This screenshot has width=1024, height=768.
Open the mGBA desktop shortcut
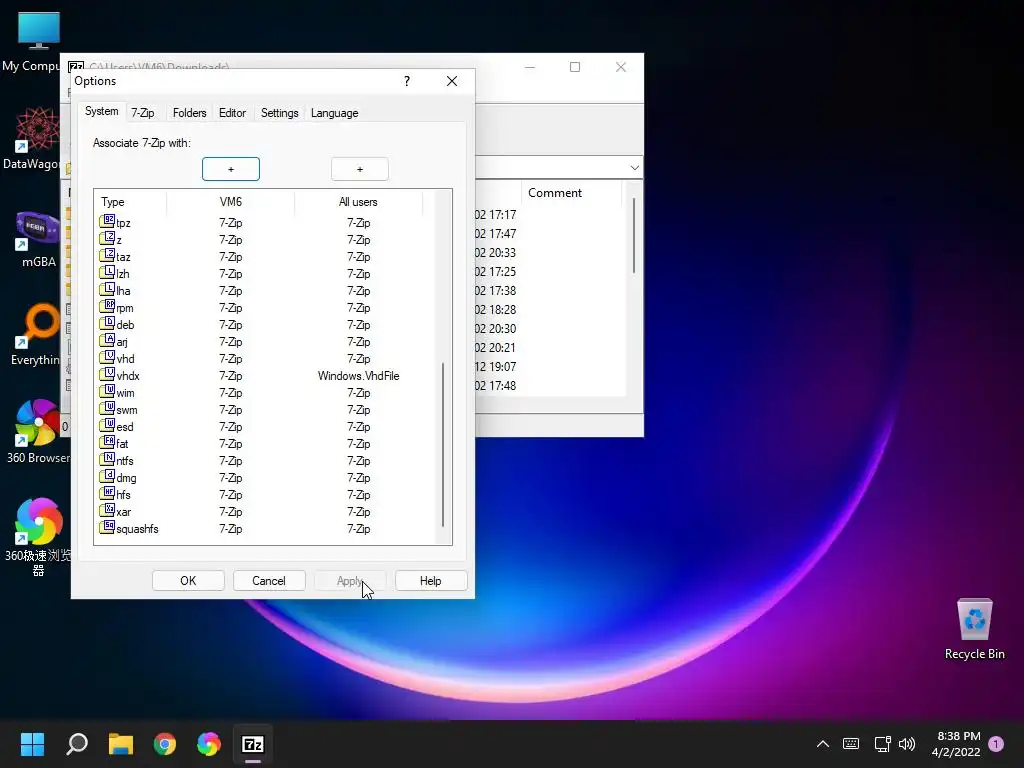click(38, 239)
